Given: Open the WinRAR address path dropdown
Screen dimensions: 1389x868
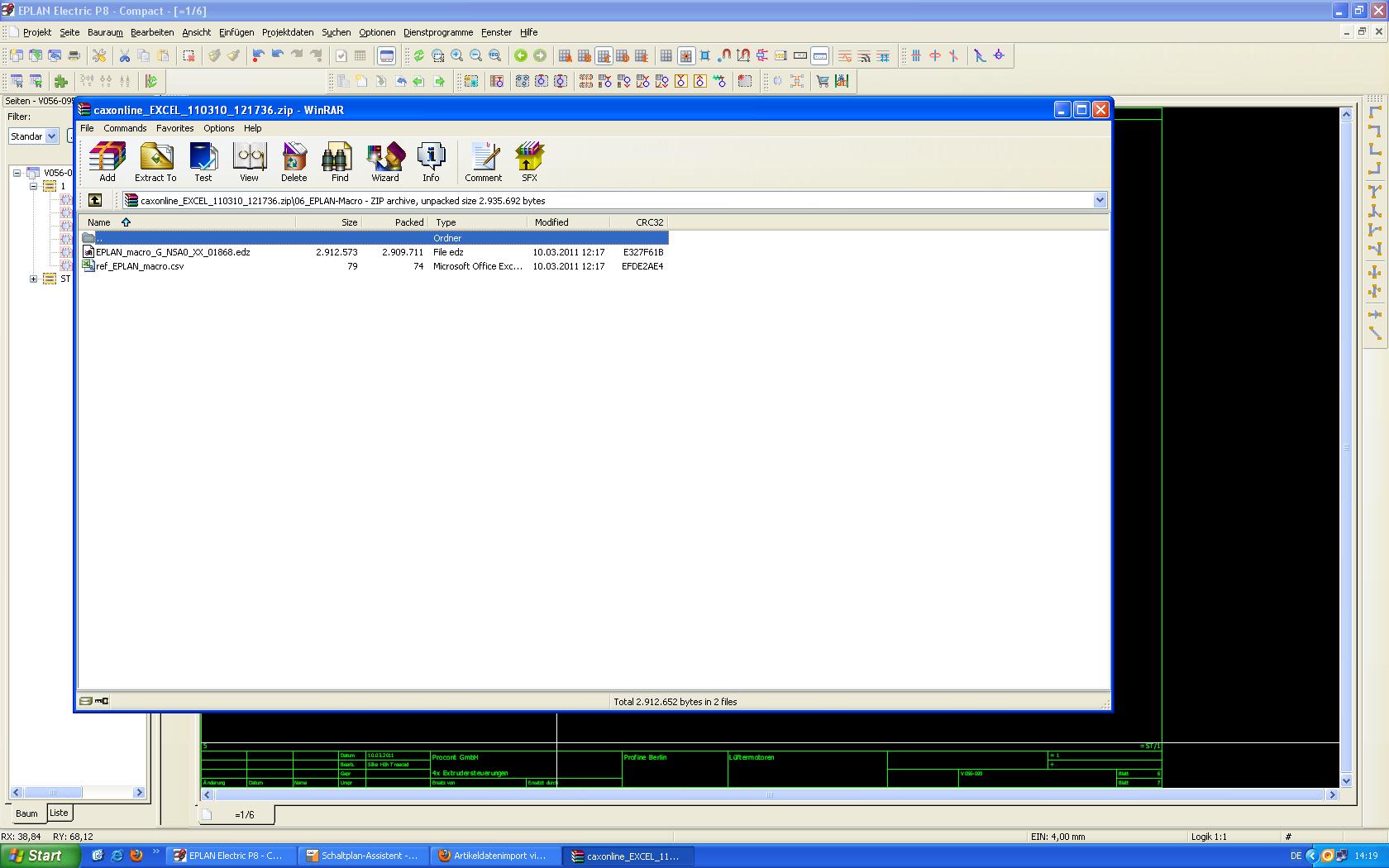Looking at the screenshot, I should click(1100, 200).
